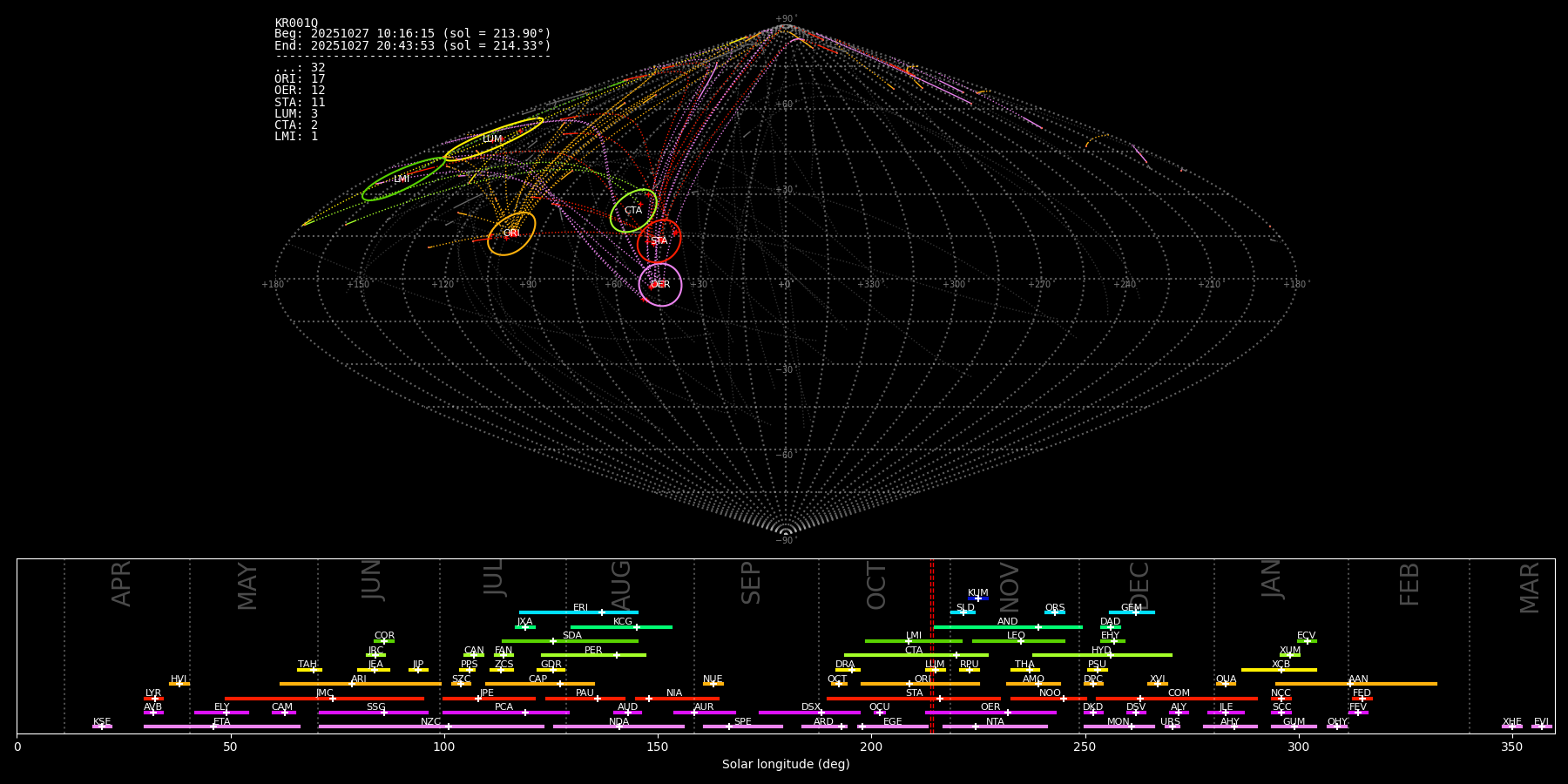The height and width of the screenshot is (784, 1568).
Task: Click the COM red shower bar in timeline
Action: point(1179,699)
